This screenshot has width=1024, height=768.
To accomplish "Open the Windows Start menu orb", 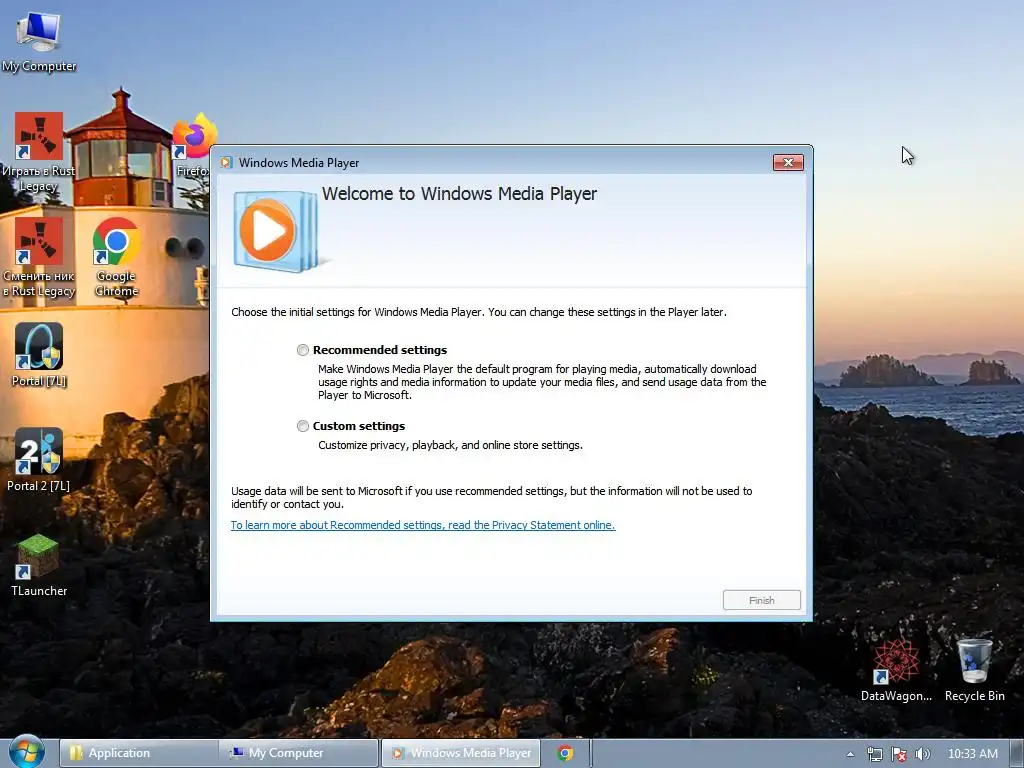I will 27,752.
